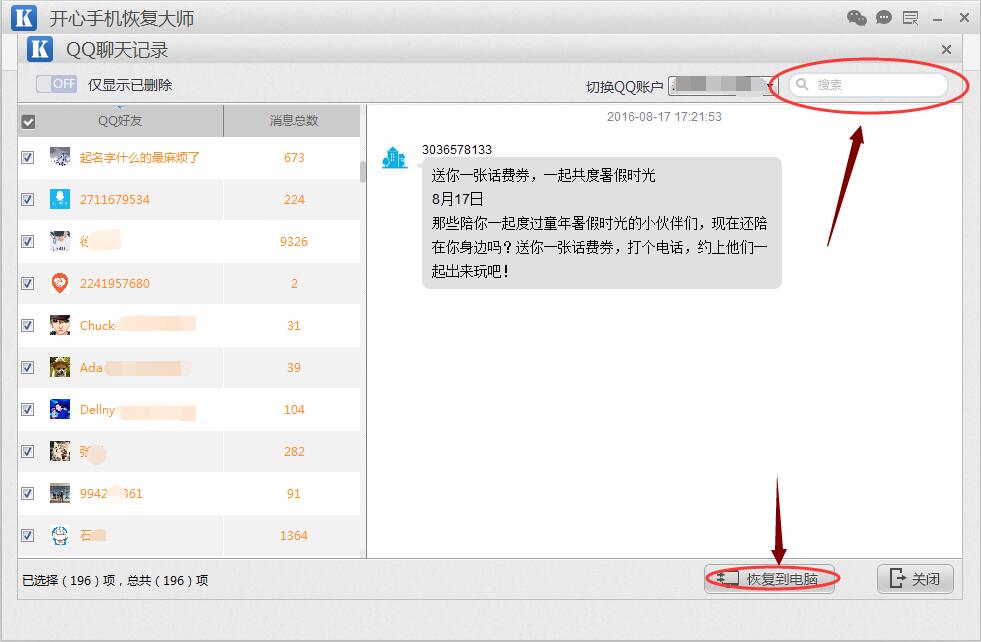Select contact name 2241957680
The height and width of the screenshot is (642, 981).
tap(114, 283)
